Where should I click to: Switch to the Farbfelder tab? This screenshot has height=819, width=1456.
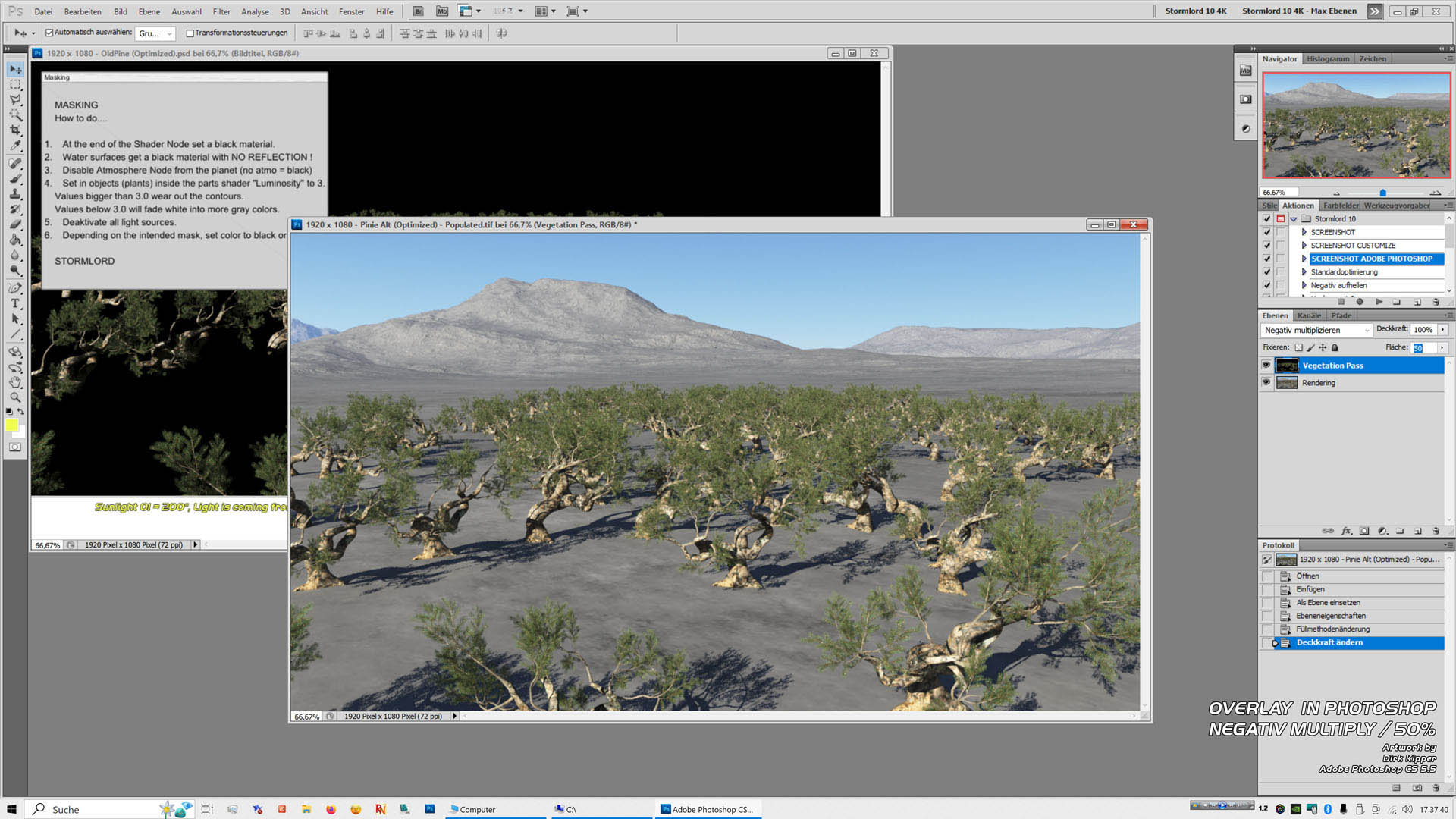coord(1341,206)
